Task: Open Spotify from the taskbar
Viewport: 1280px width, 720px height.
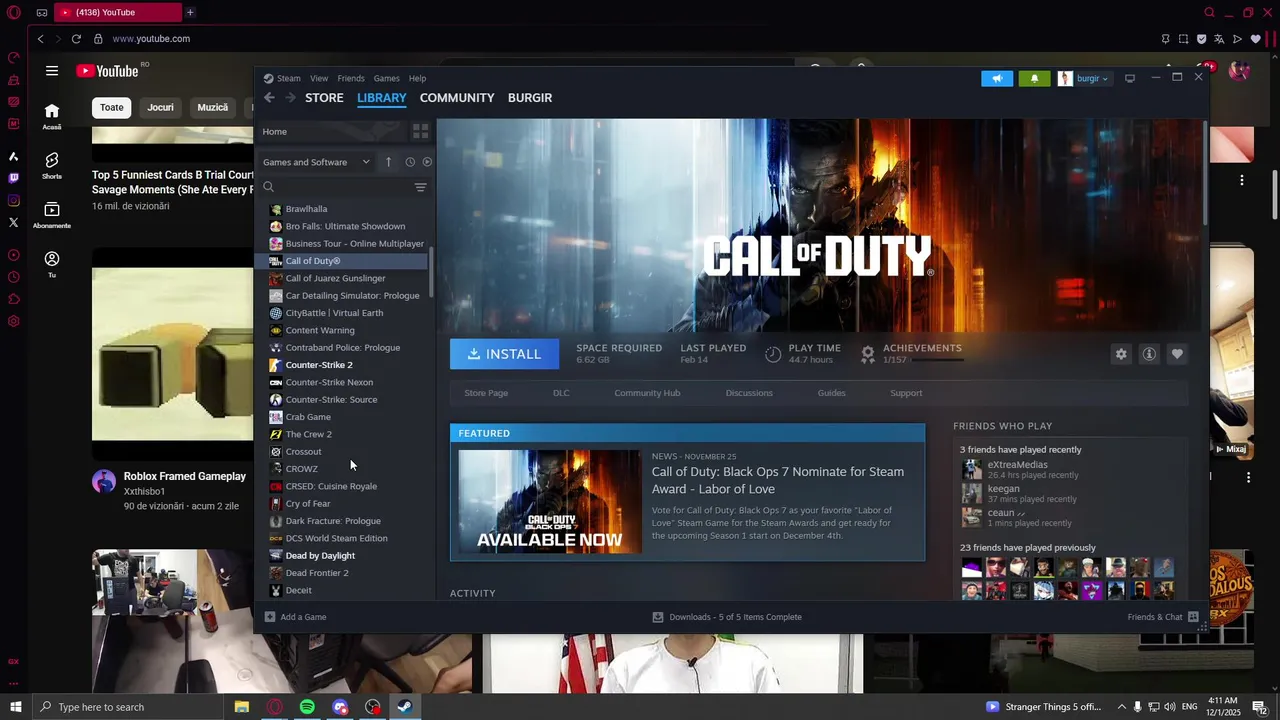Action: [x=307, y=707]
